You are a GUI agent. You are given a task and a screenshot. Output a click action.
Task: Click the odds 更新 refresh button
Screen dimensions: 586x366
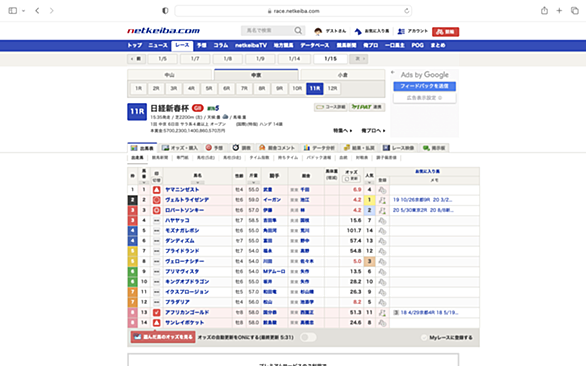tap(351, 179)
